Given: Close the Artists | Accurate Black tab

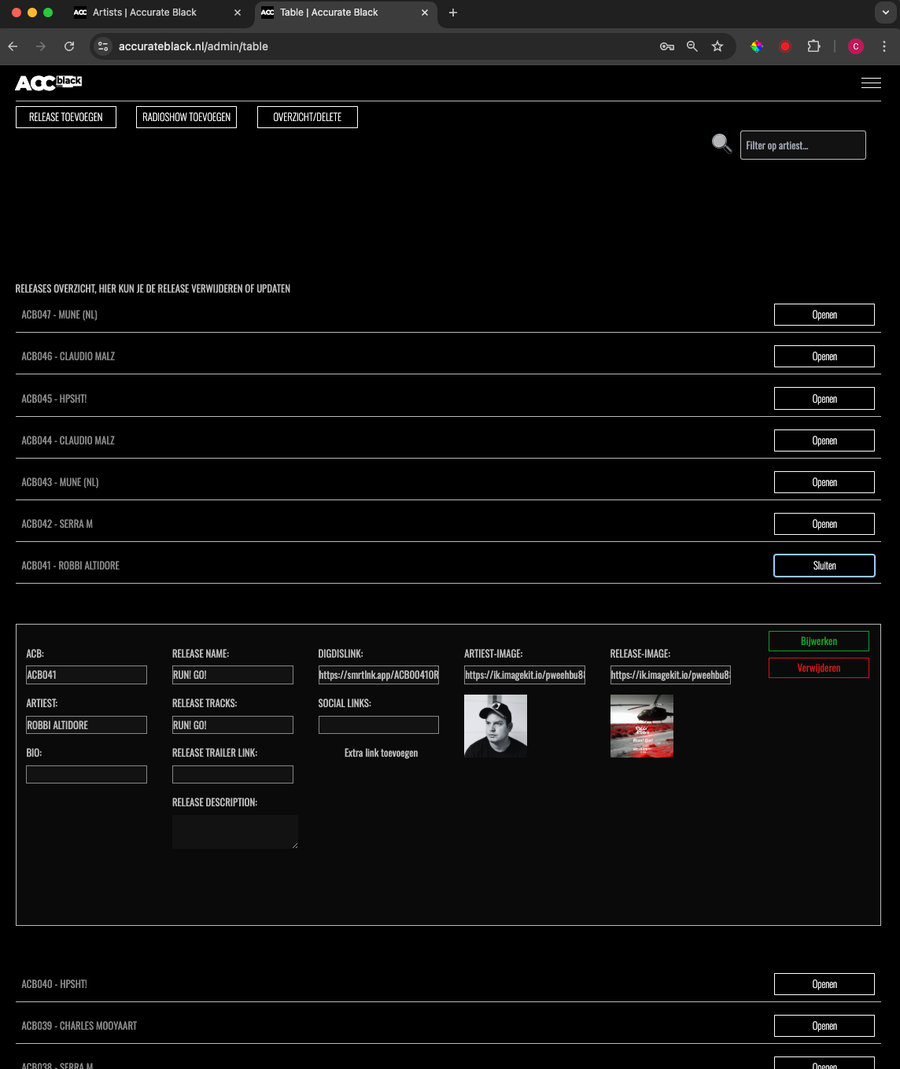Looking at the screenshot, I should click(x=237, y=12).
